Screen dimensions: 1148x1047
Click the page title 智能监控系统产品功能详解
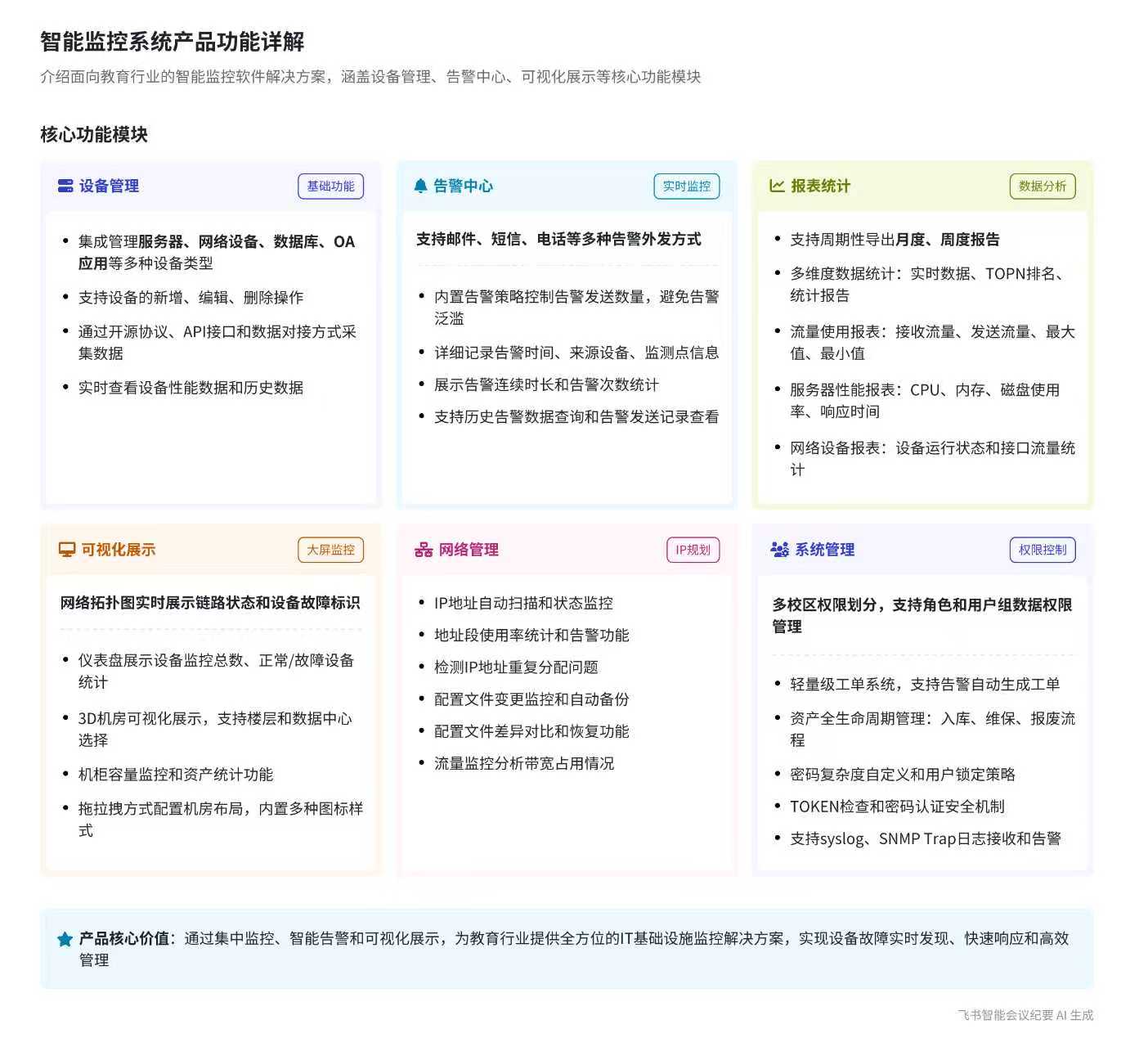click(173, 42)
